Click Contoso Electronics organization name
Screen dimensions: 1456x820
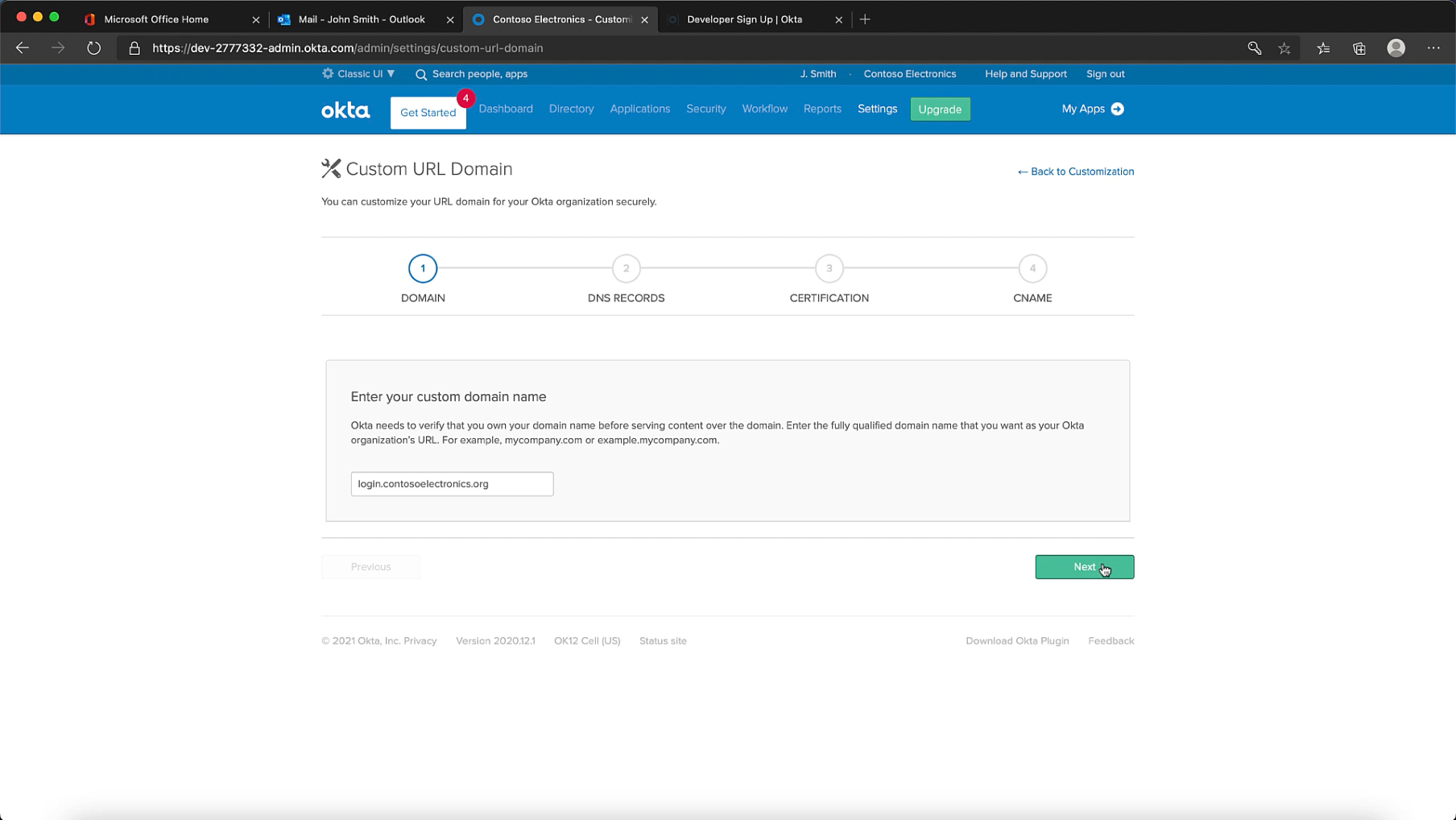pyautogui.click(x=910, y=74)
